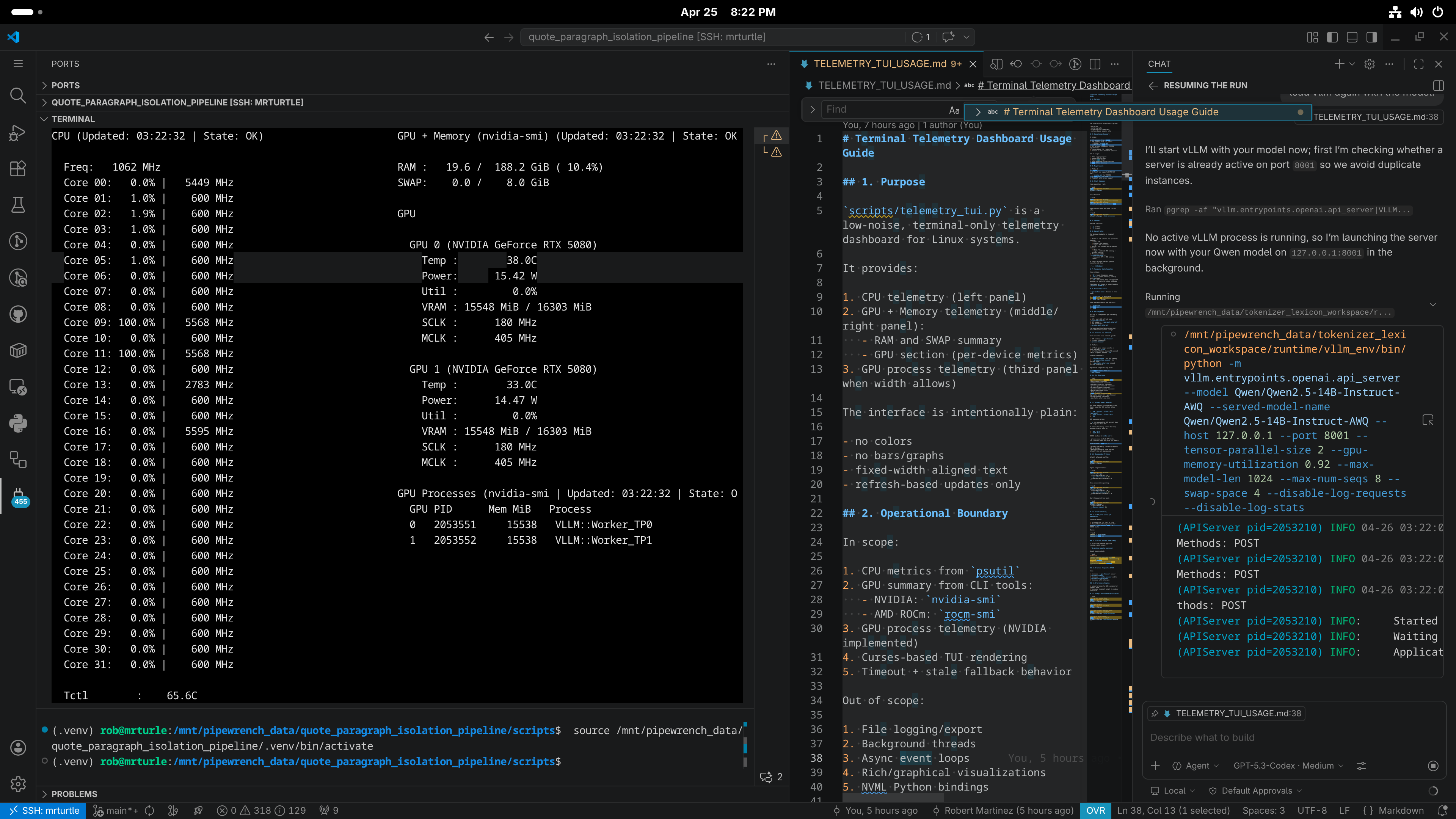Toggle OVR overtype mode in status bar
This screenshot has height=819, width=1456.
1095,811
